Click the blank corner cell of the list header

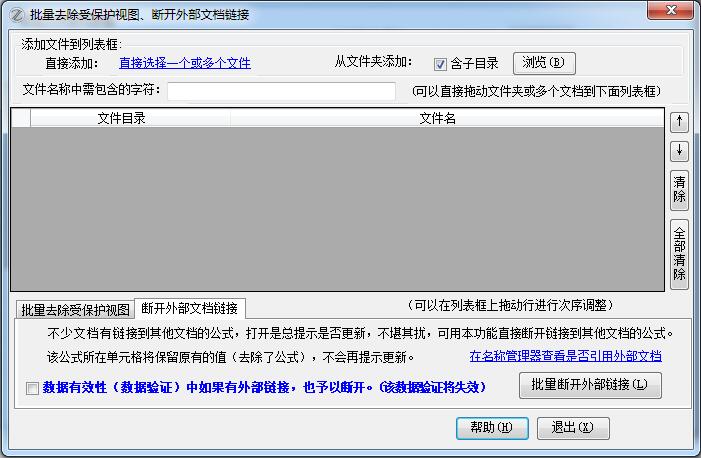(21, 119)
